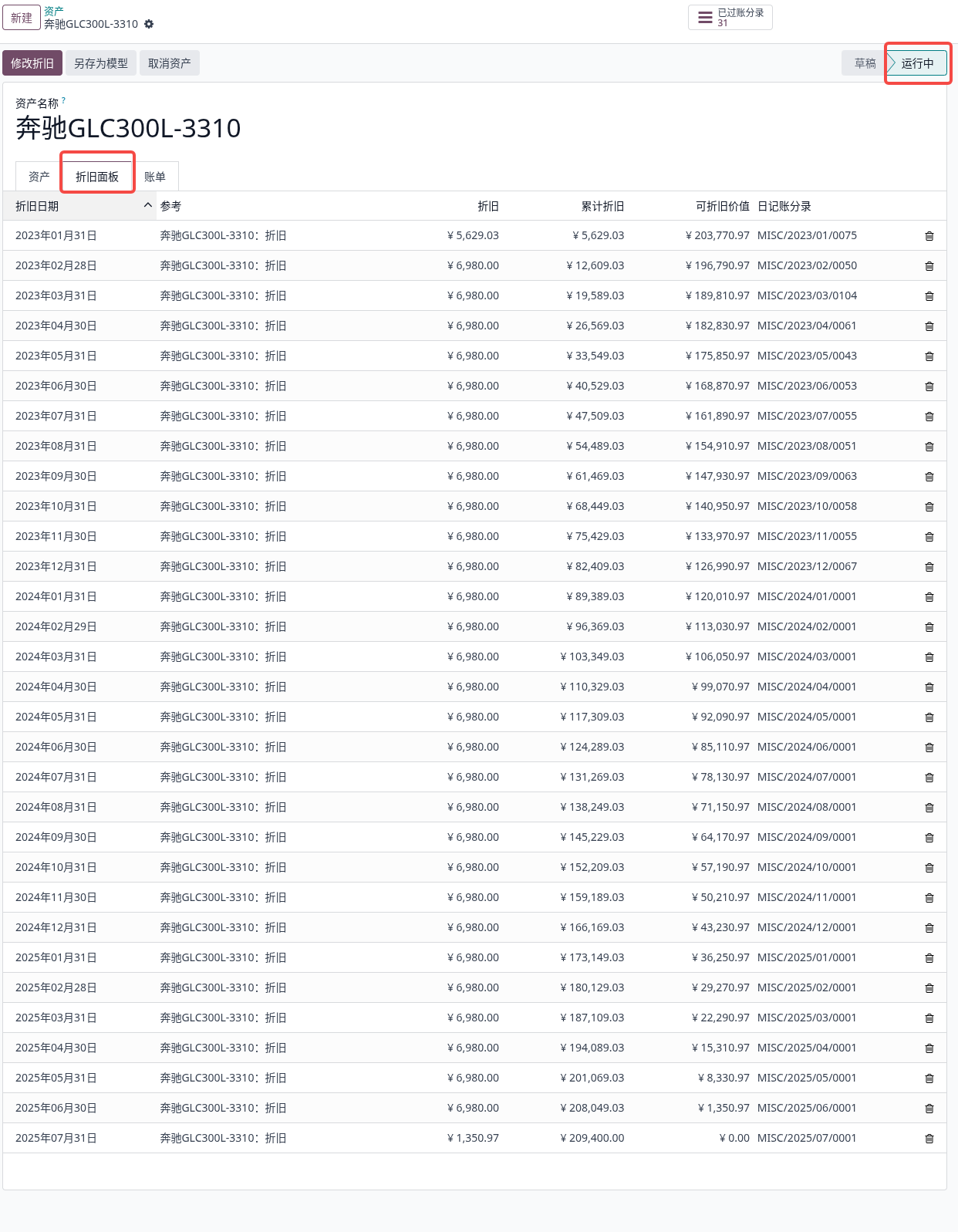Viewport: 958px width, 1232px height.
Task: Click the gear icon next to 奔驰GLC300L-3310
Action: (149, 24)
